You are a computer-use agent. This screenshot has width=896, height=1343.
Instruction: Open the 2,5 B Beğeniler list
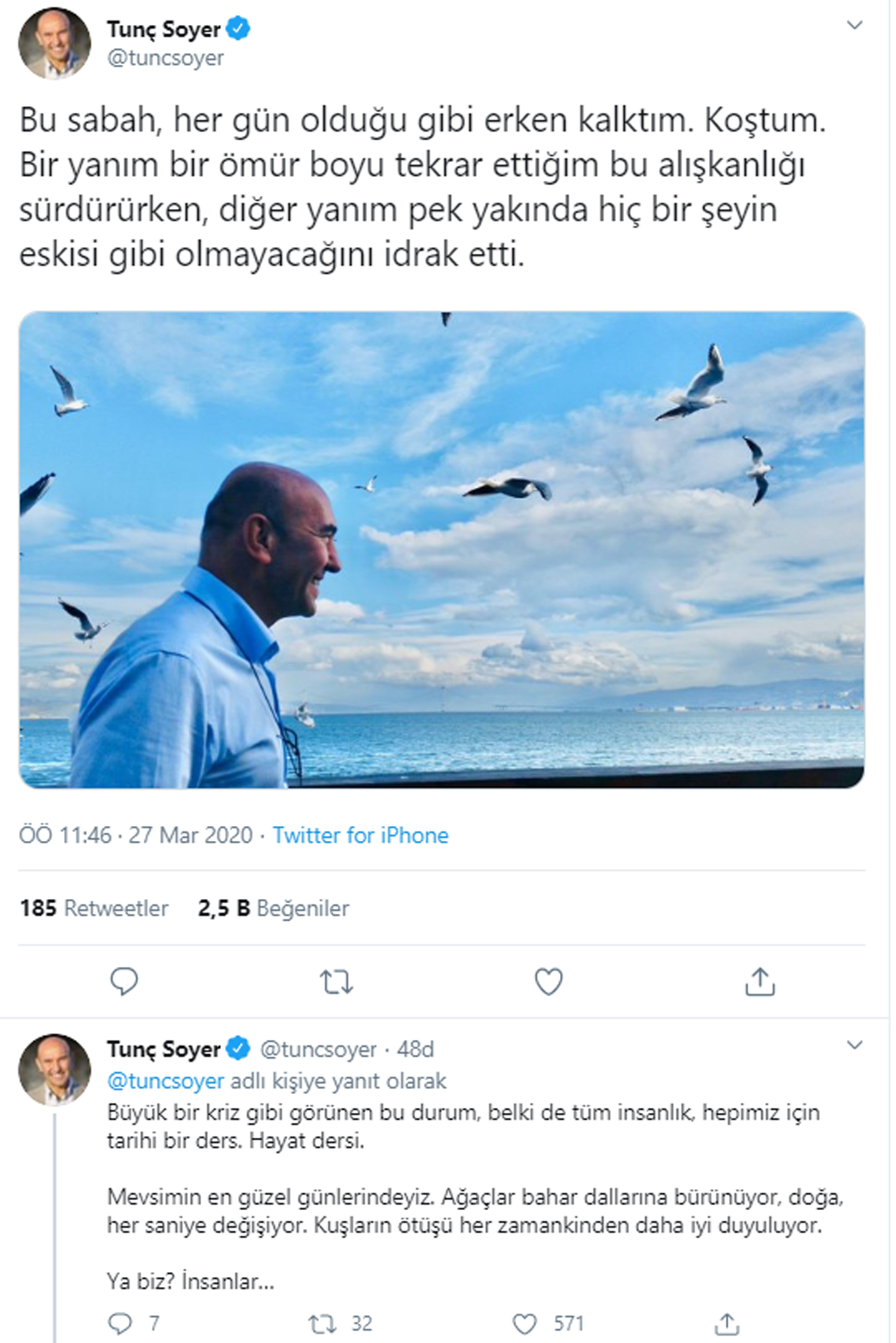coord(273,909)
